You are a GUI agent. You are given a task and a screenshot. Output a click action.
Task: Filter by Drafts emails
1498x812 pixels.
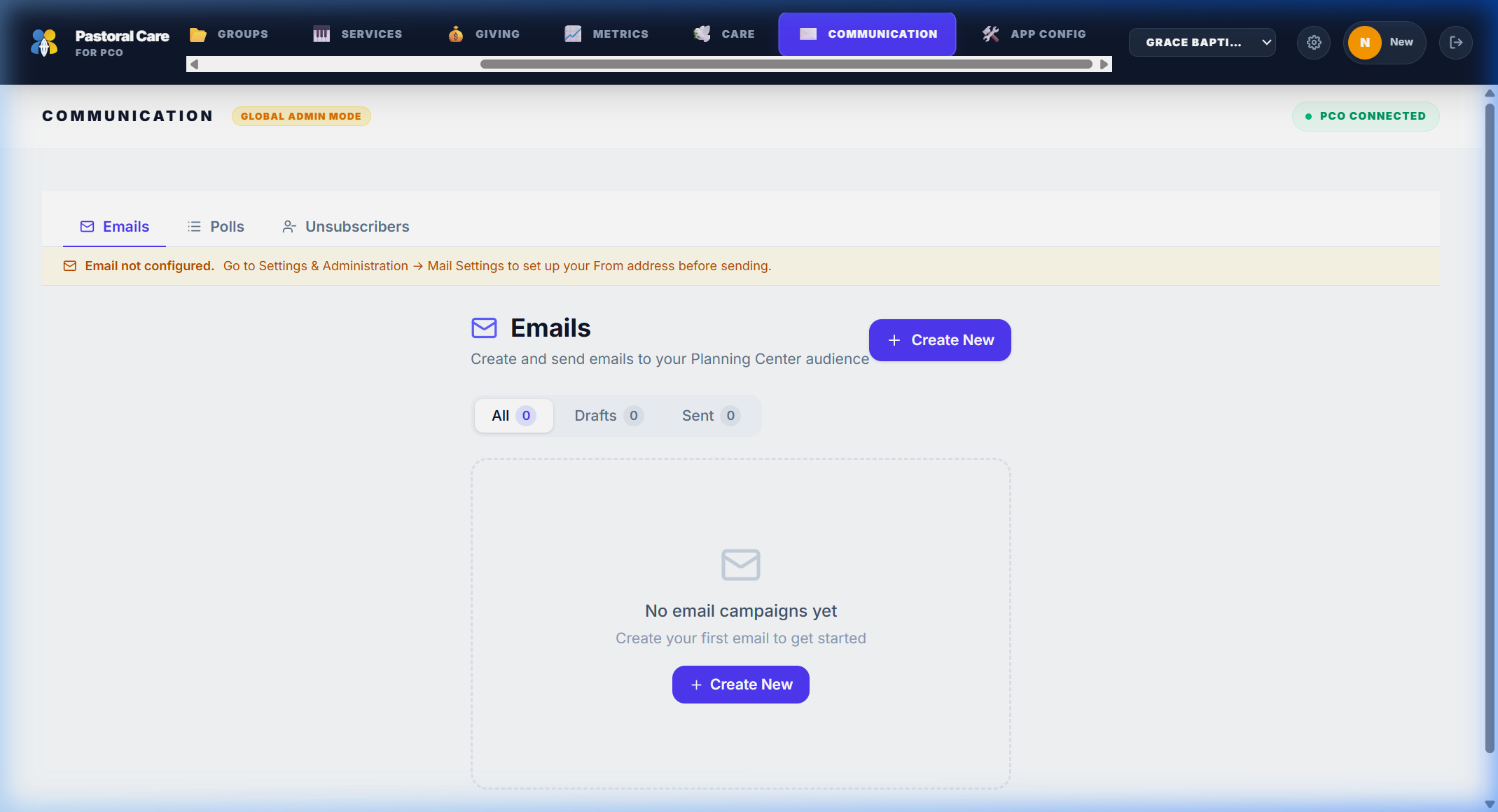(x=608, y=416)
